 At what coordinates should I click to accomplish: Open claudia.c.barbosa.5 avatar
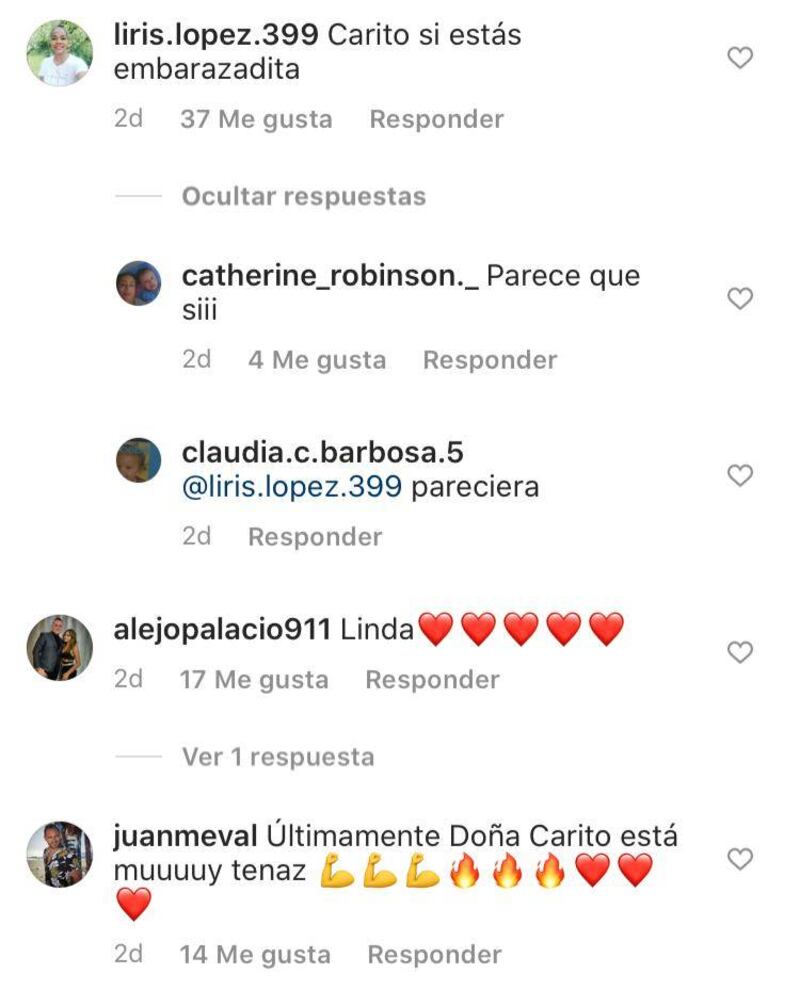pos(139,460)
